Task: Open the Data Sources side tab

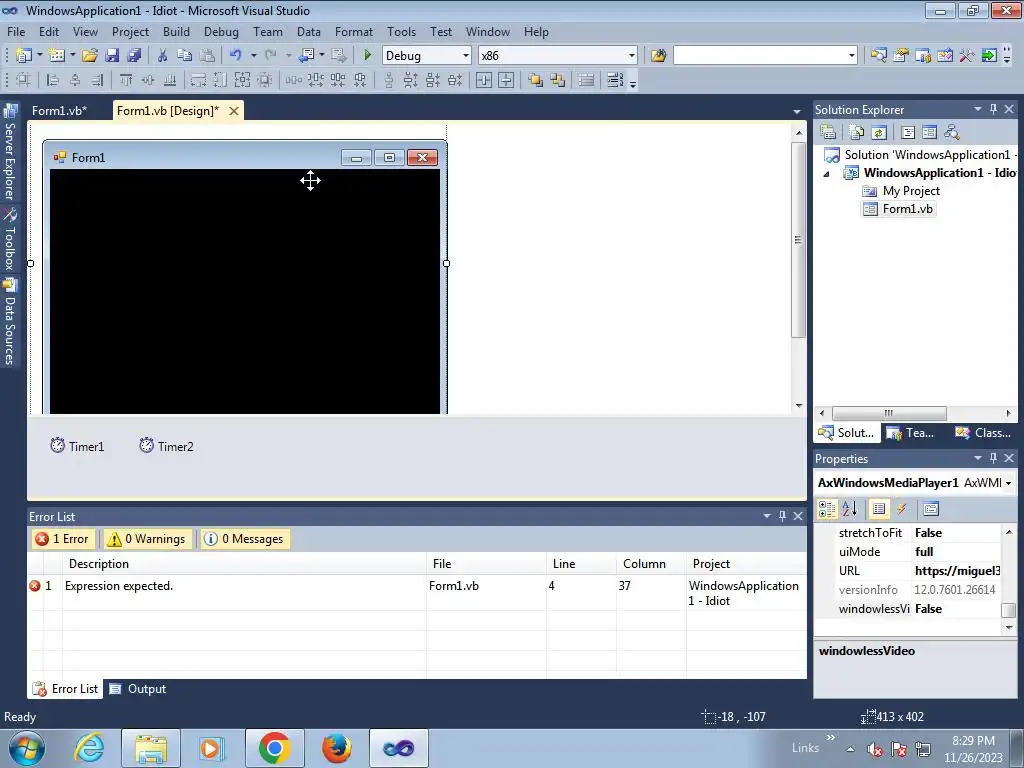Action: pos(10,321)
